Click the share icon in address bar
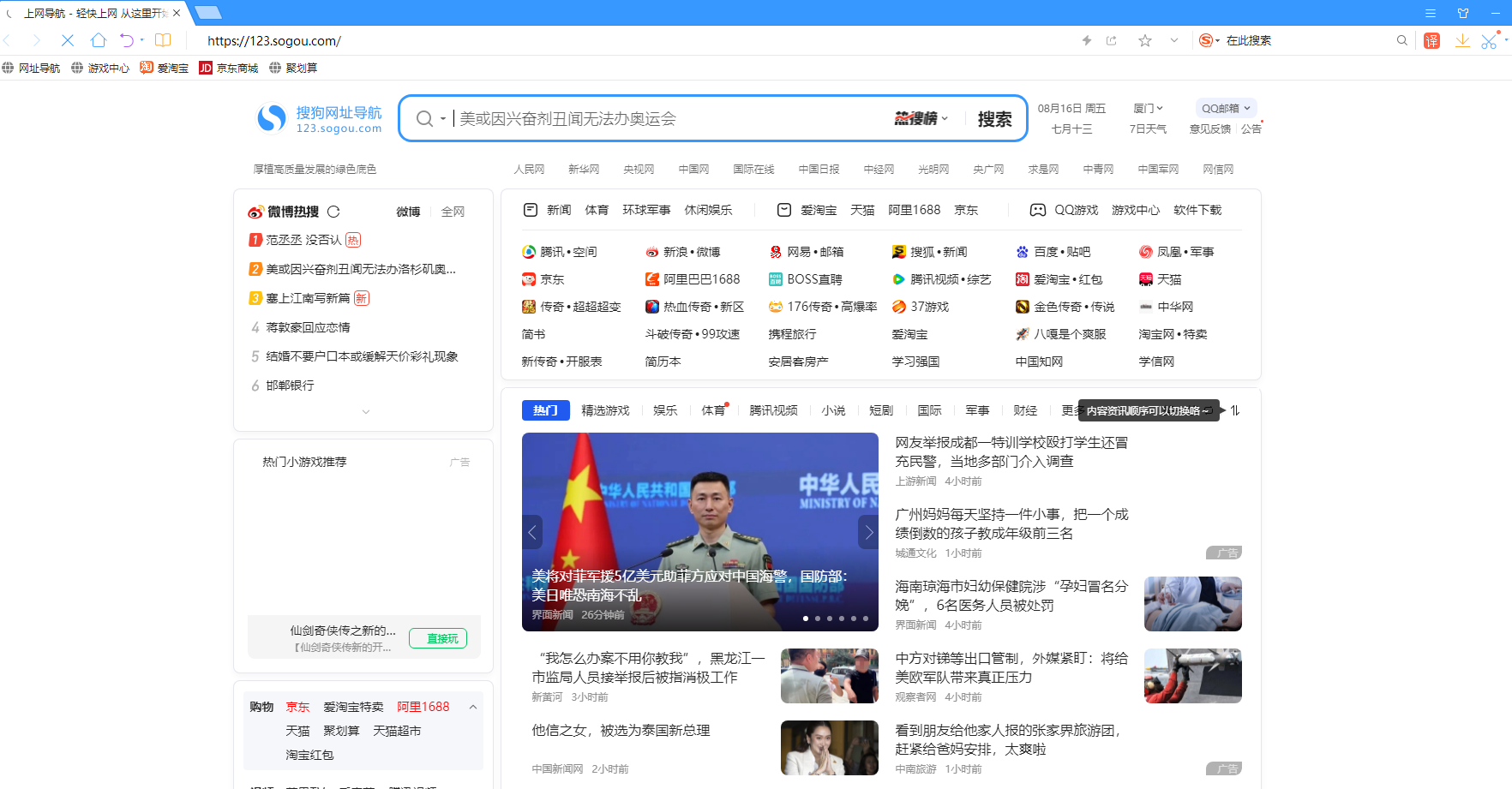The image size is (1512, 789). tap(1112, 40)
